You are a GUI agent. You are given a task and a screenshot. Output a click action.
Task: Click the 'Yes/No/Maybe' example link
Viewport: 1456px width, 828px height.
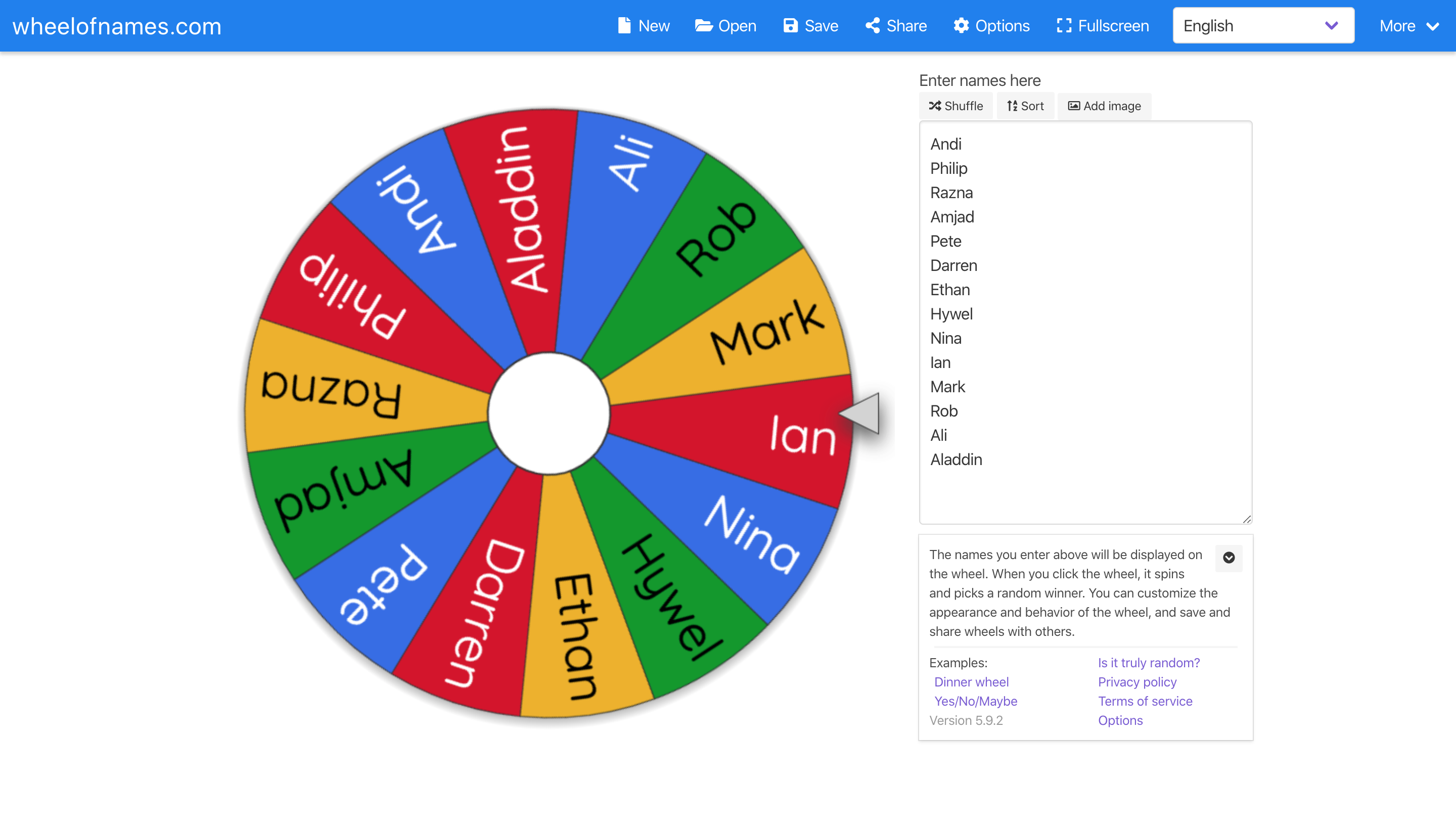[x=975, y=701]
